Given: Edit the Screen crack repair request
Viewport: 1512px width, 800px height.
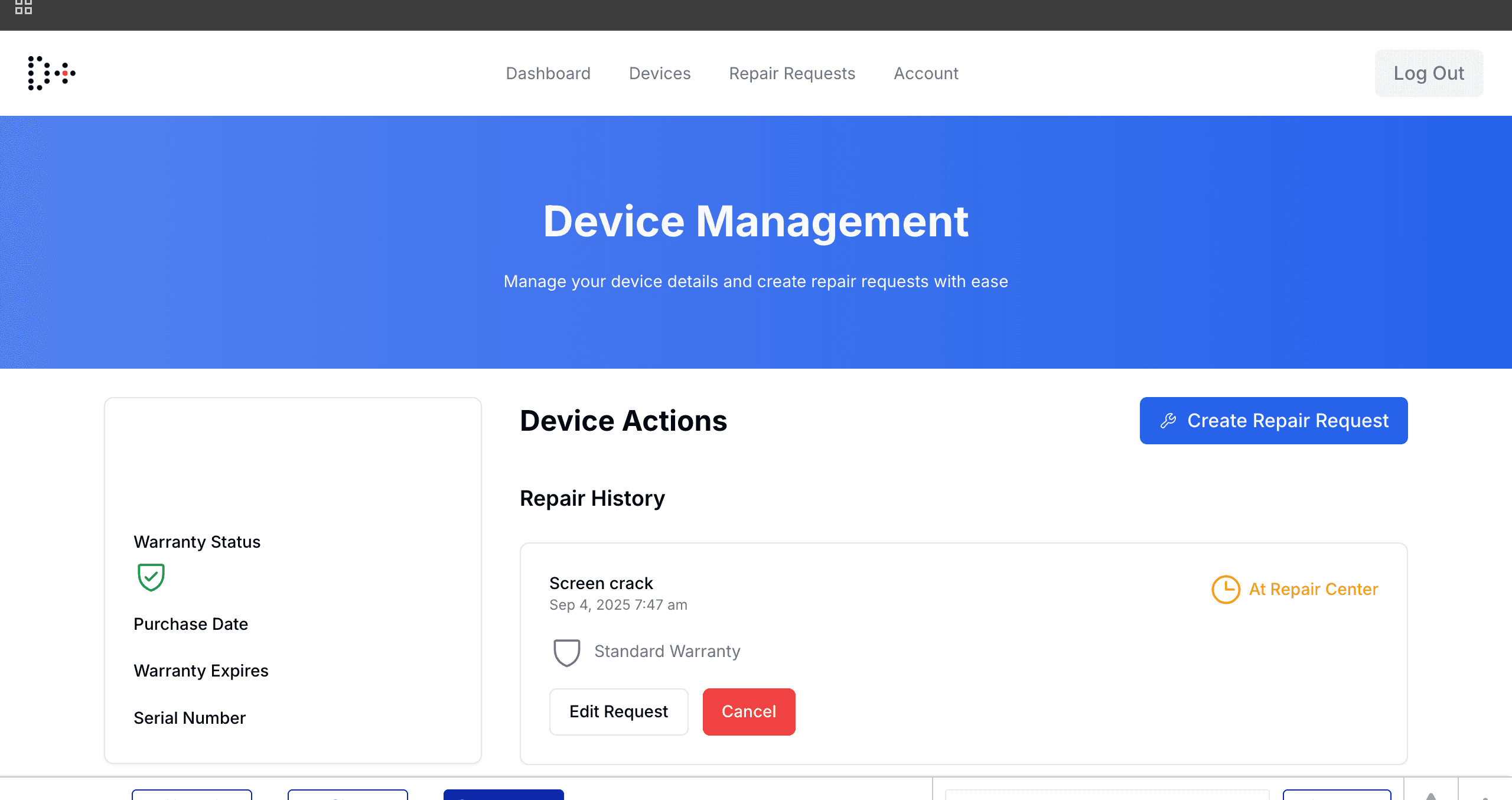Looking at the screenshot, I should coord(618,711).
